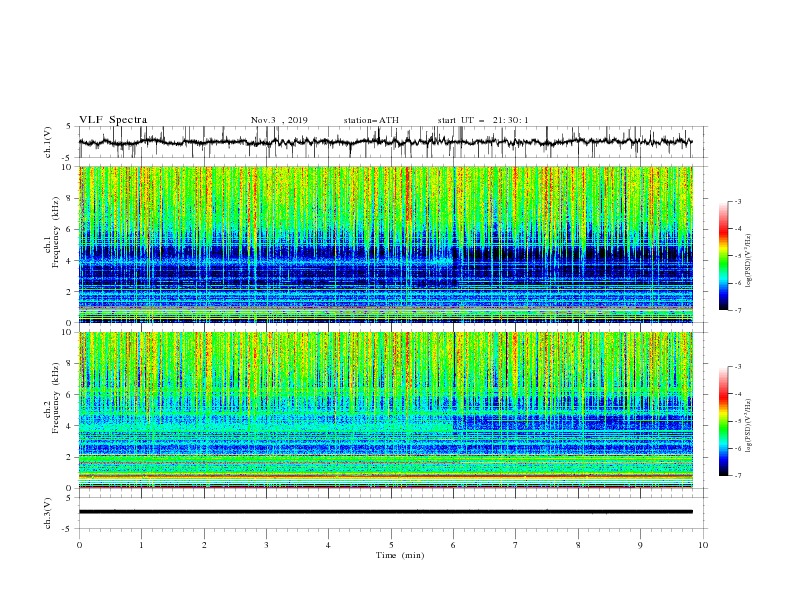Click the '-7' value on lower colorbar

(x=737, y=476)
